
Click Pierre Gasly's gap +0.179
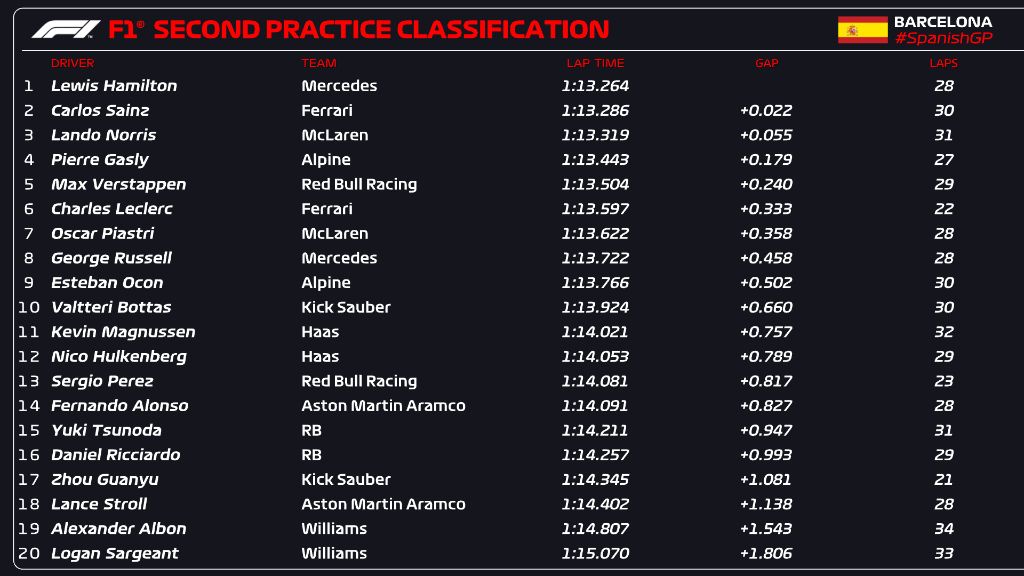point(766,159)
